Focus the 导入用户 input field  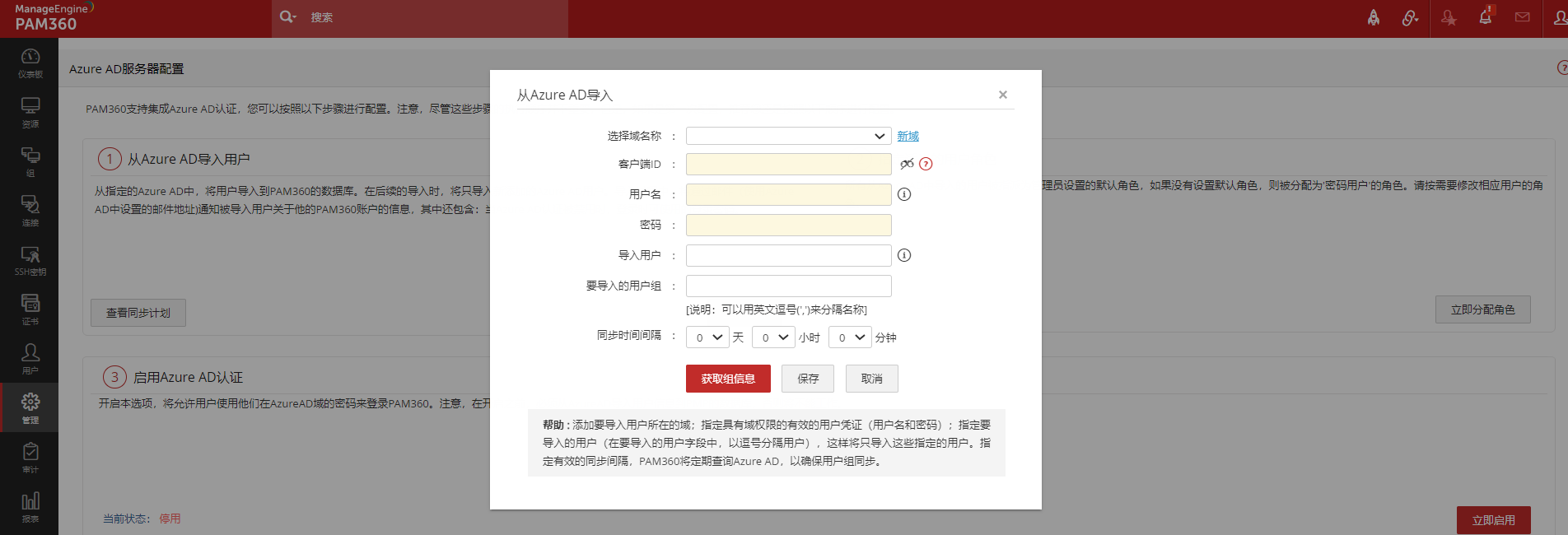tap(789, 255)
